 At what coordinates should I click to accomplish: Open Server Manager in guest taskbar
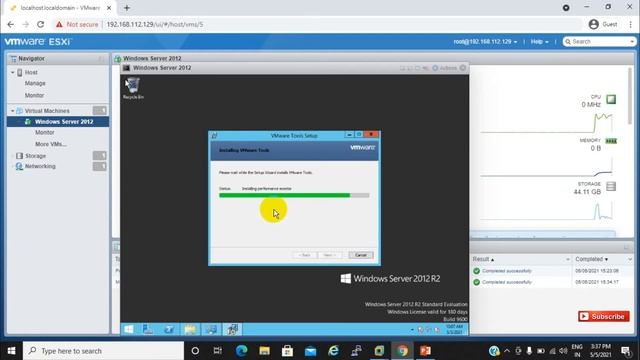(x=148, y=329)
